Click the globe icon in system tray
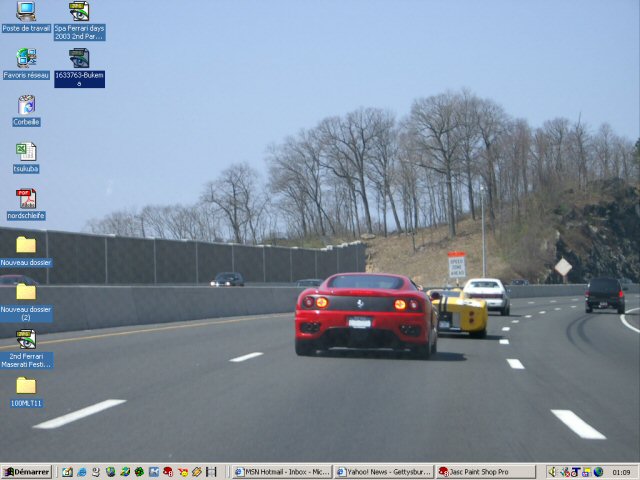This screenshot has height=480, width=640. pyautogui.click(x=598, y=472)
